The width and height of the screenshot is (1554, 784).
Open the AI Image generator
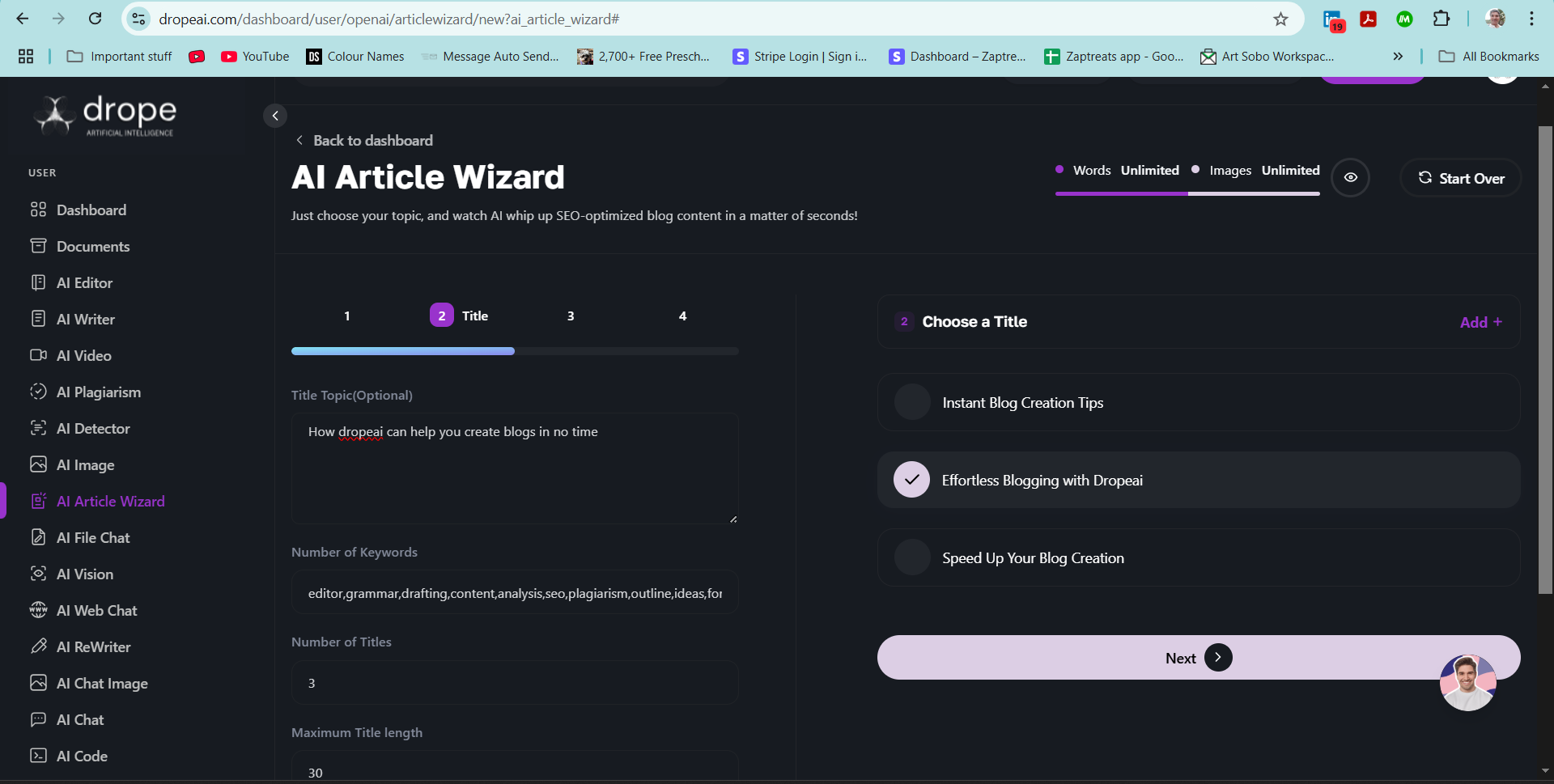coord(85,464)
